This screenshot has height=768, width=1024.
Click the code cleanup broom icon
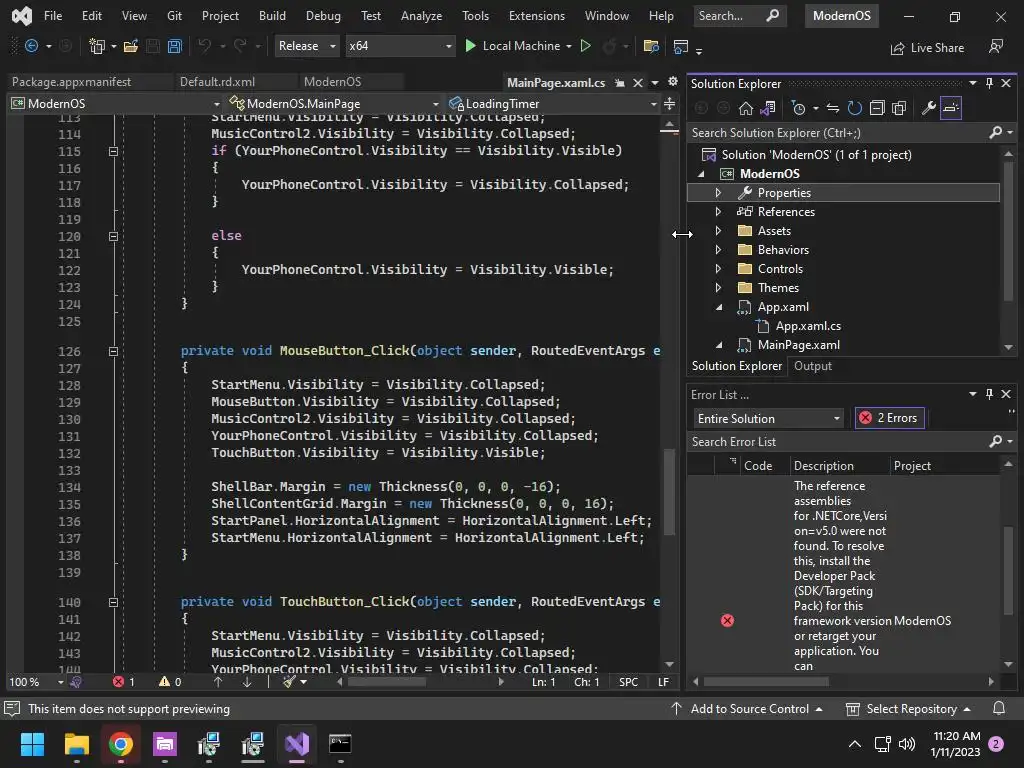[289, 682]
